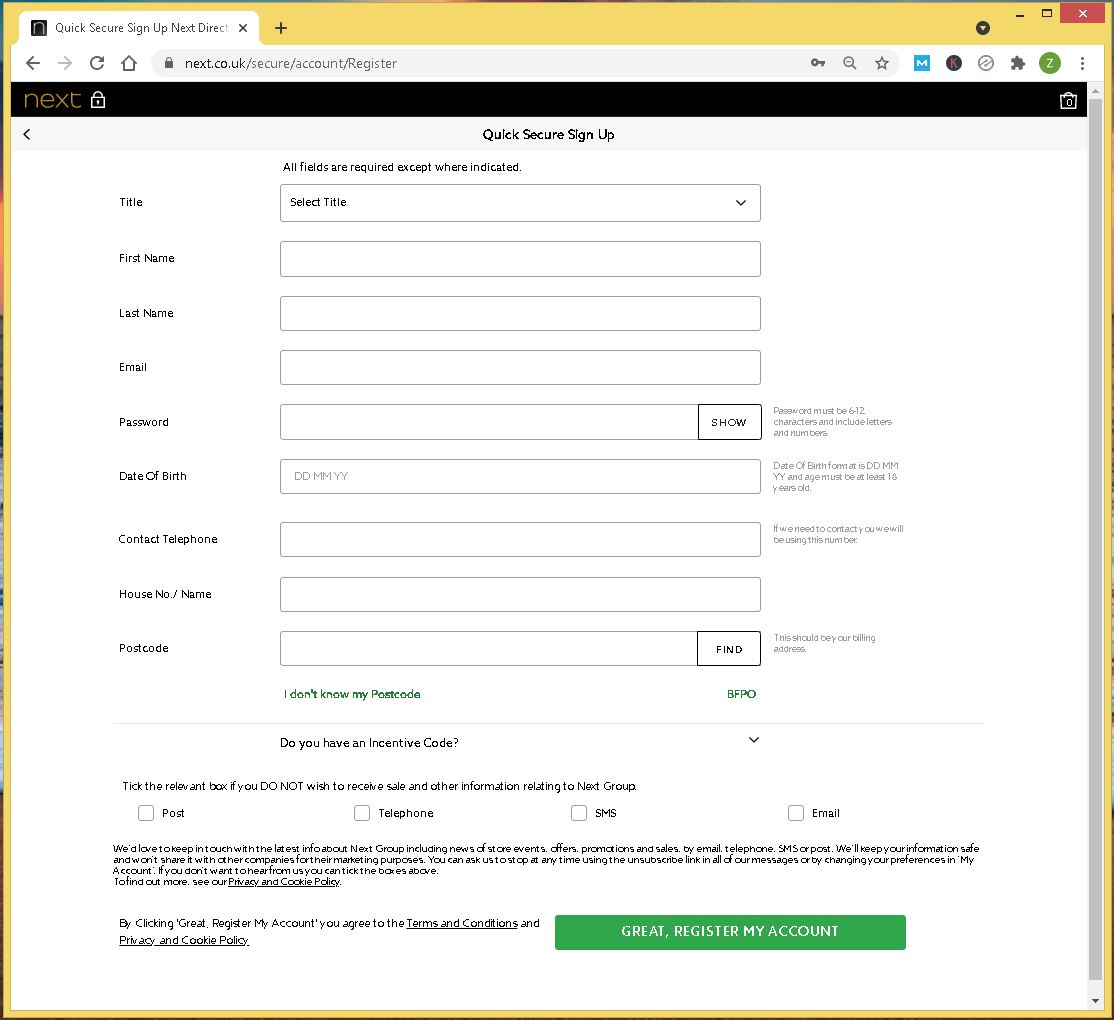Open the Terms and Conditions link

tap(462, 923)
